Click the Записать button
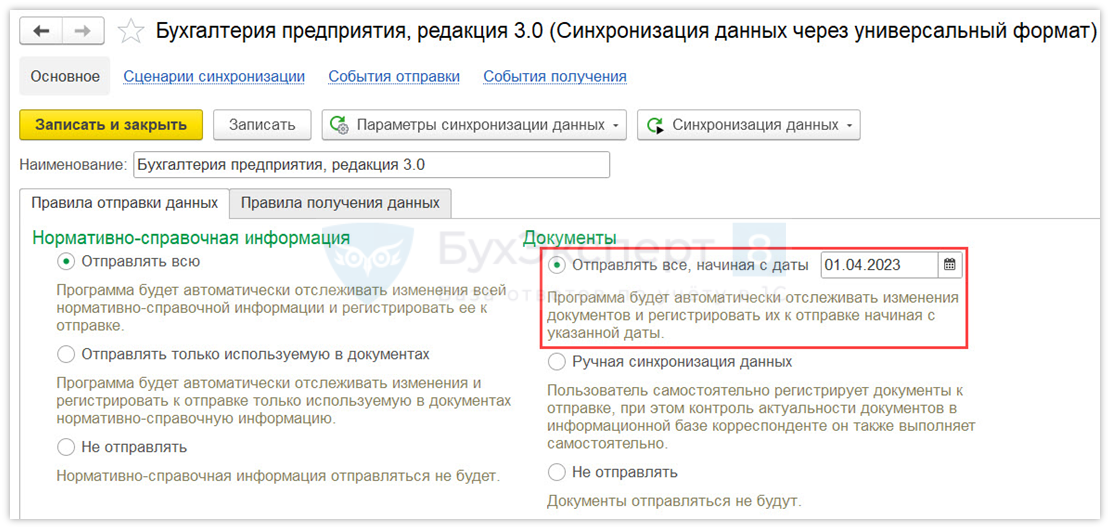 tap(262, 125)
